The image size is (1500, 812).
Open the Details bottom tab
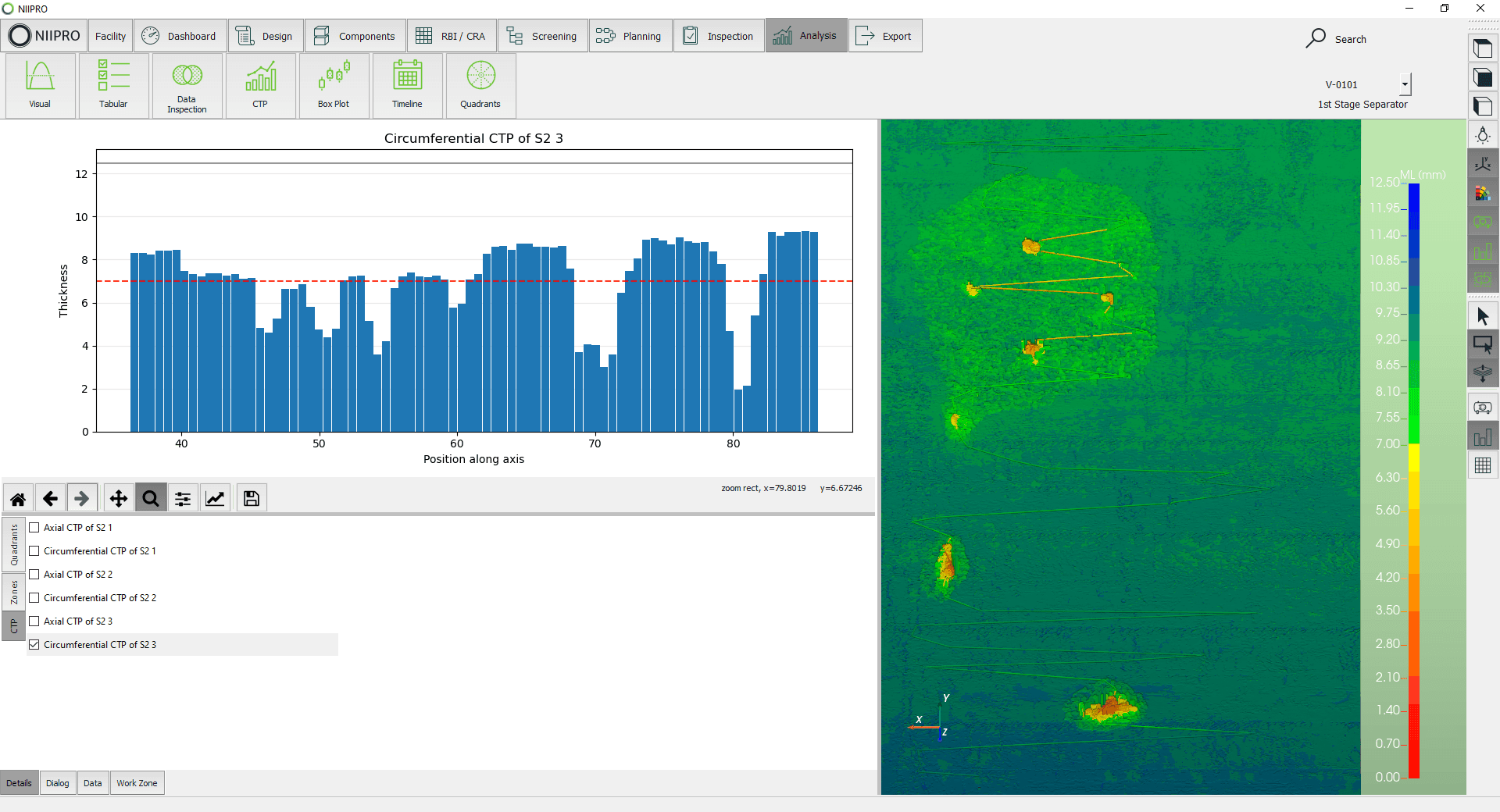pyautogui.click(x=20, y=783)
